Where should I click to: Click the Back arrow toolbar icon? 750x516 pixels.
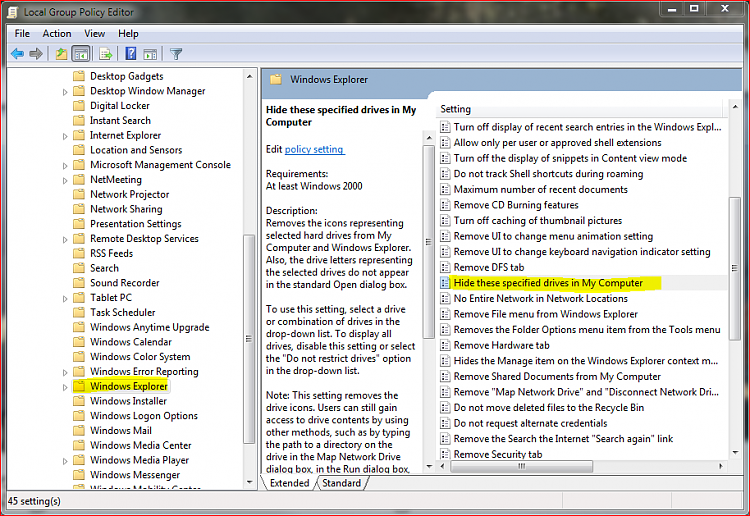click(x=17, y=54)
